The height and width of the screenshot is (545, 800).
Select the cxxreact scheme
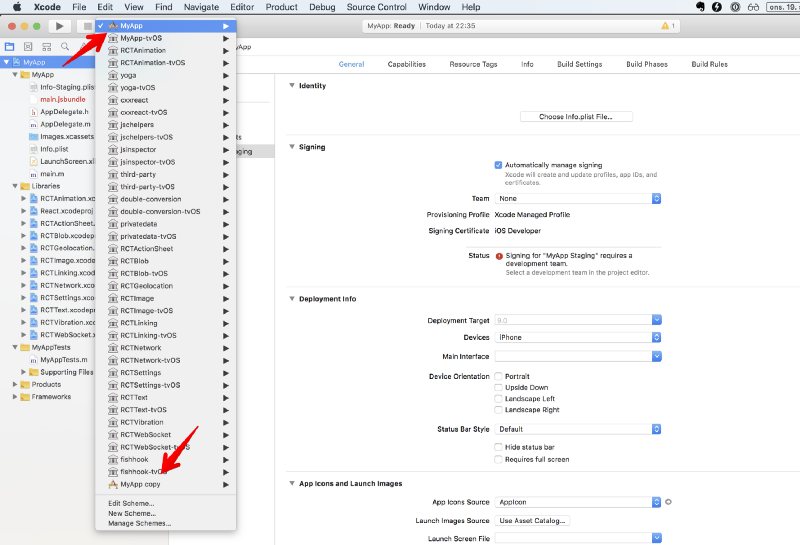[166, 100]
